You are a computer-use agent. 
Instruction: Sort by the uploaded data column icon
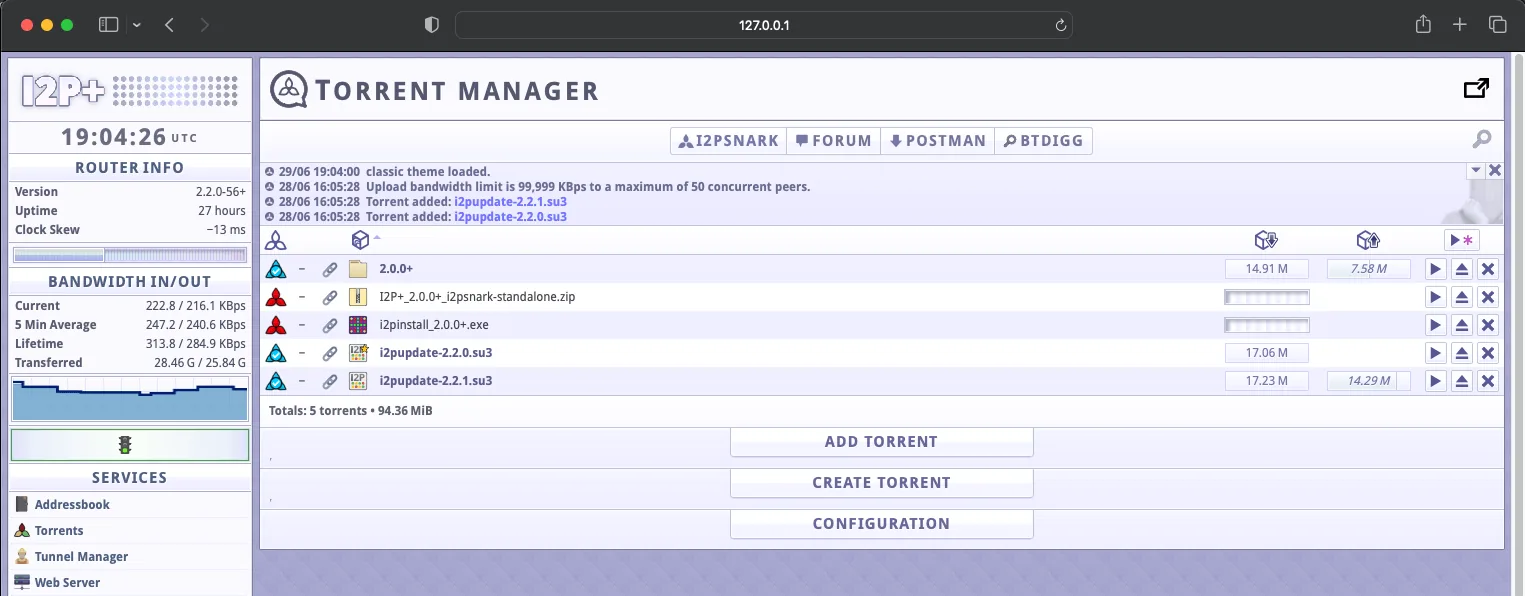pyautogui.click(x=1368, y=240)
